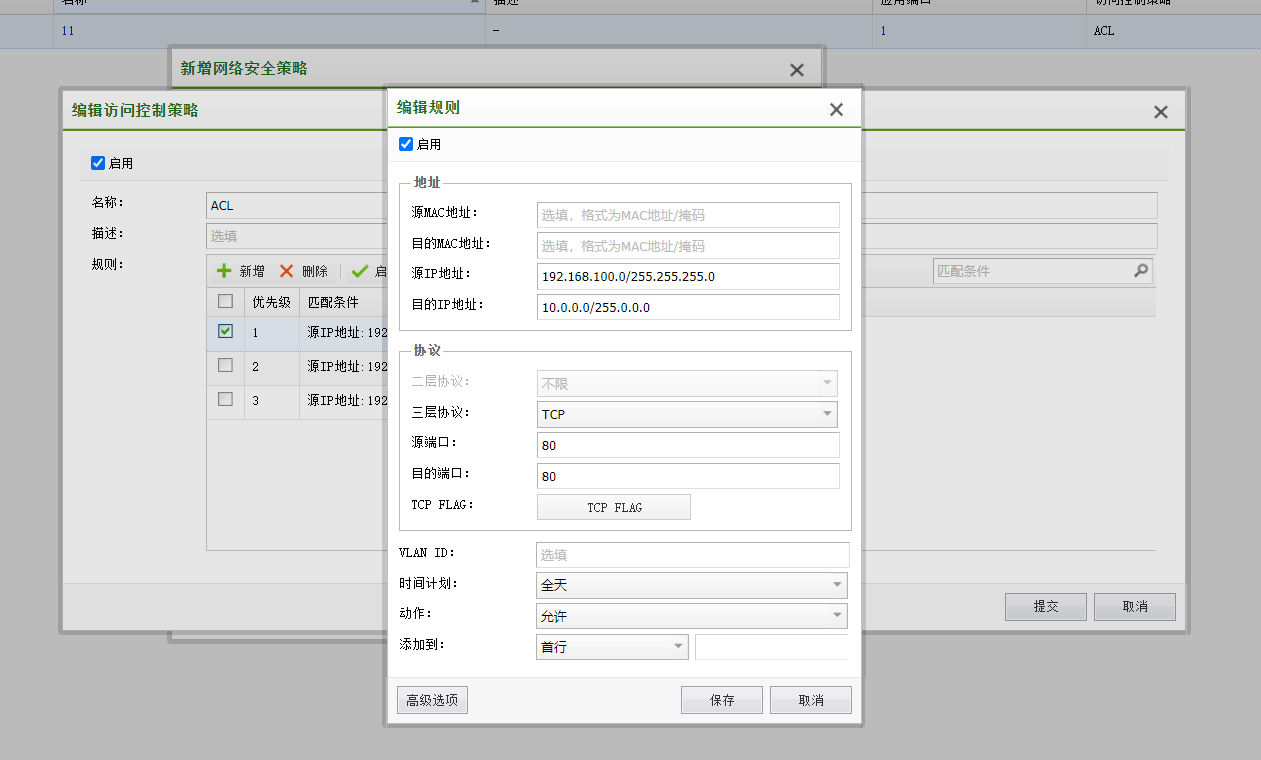Click the 高级选项 button
1261x760 pixels.
point(432,700)
